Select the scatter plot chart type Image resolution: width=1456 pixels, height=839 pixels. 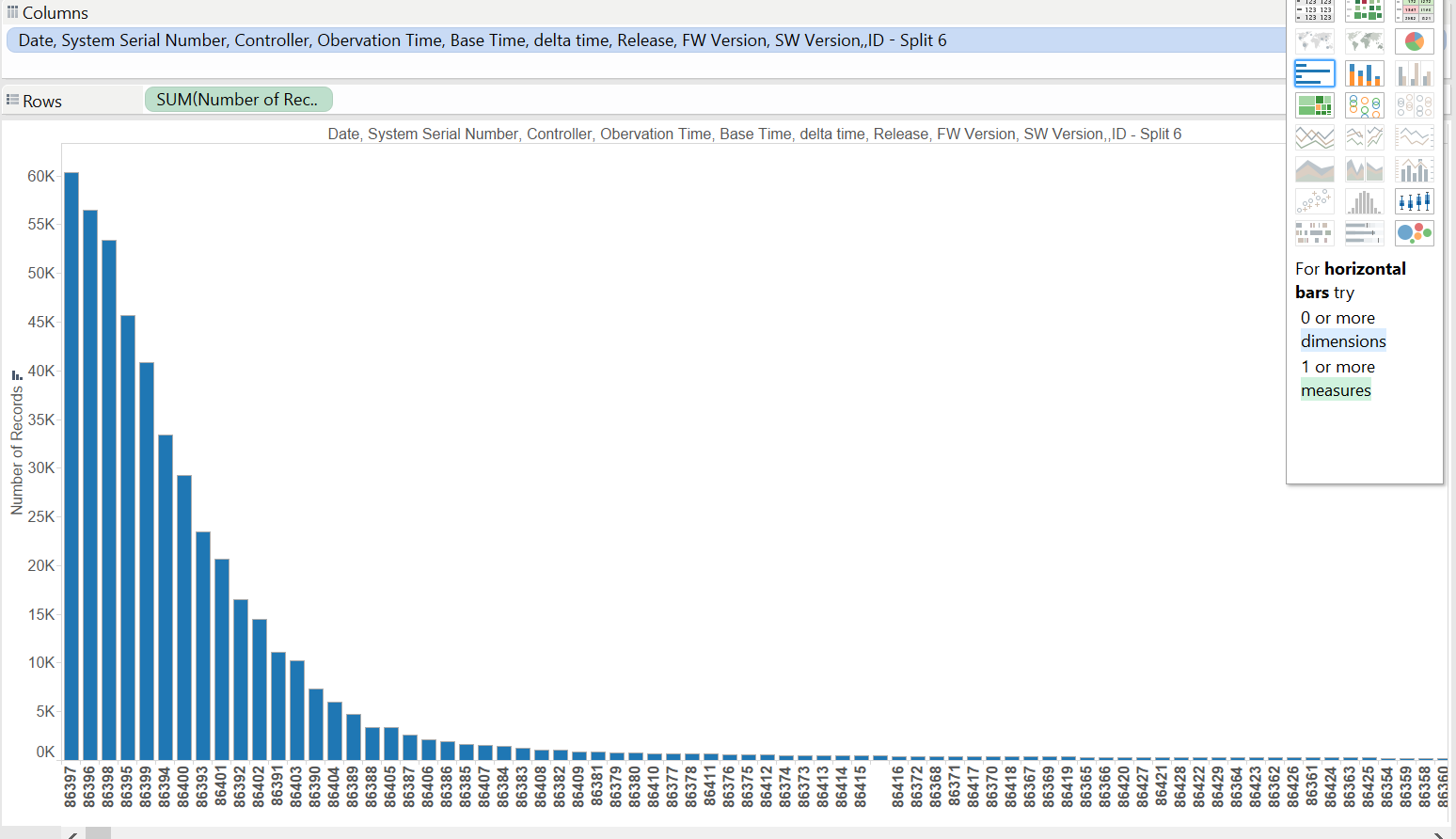tap(1314, 201)
